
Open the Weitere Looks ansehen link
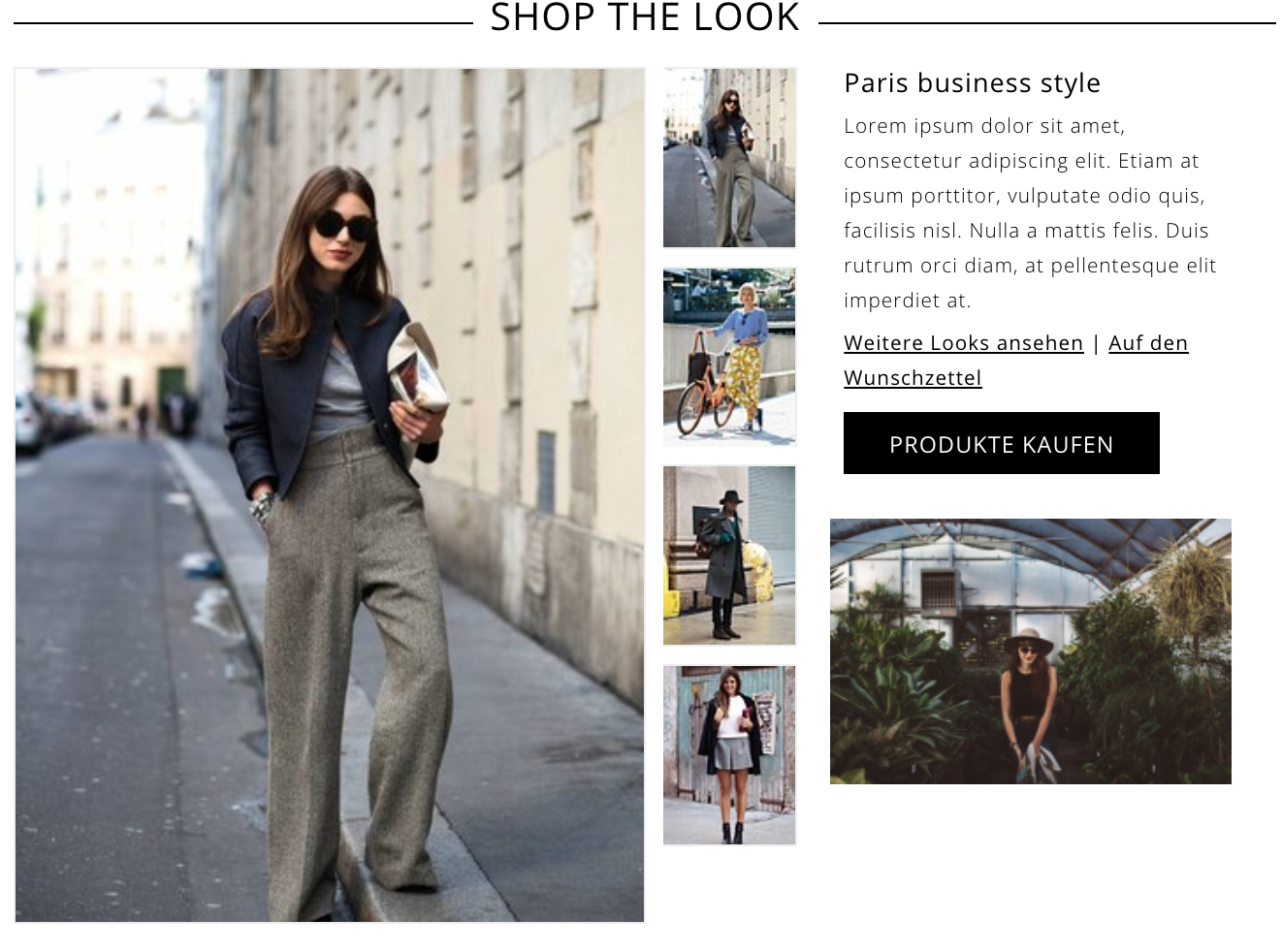[x=963, y=343]
